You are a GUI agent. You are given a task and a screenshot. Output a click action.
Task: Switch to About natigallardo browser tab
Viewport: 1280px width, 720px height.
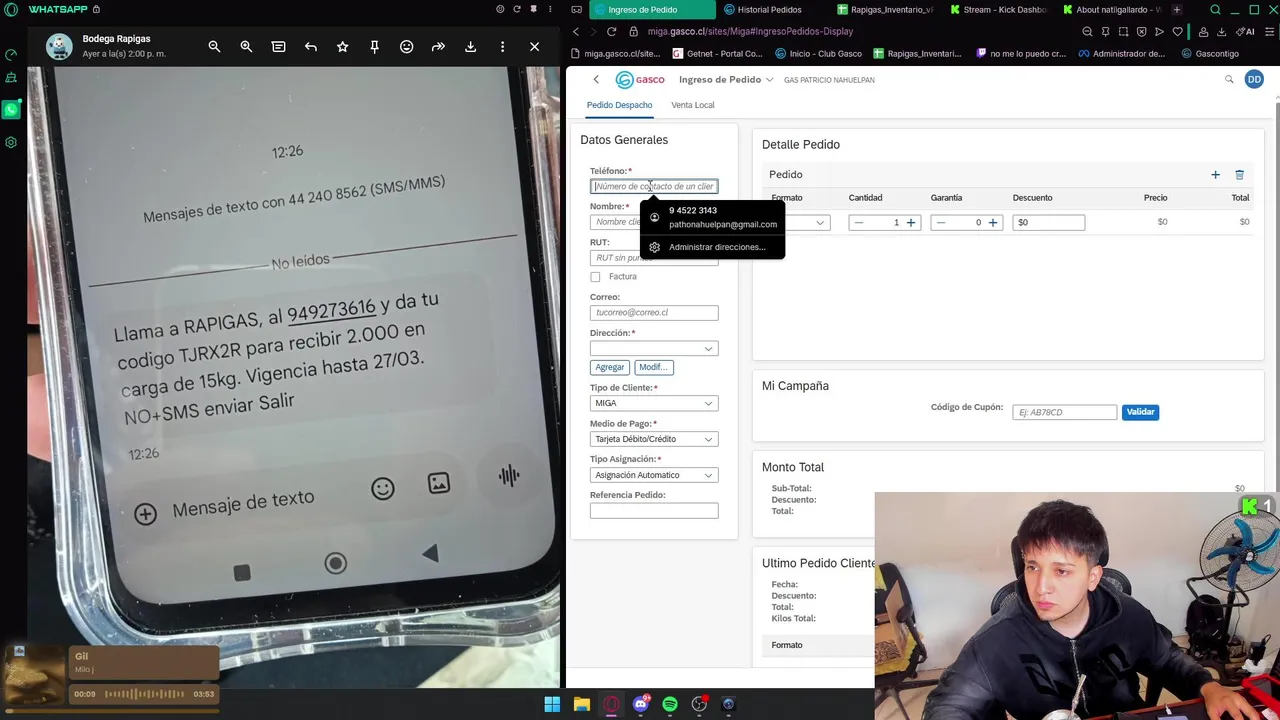tap(1115, 10)
